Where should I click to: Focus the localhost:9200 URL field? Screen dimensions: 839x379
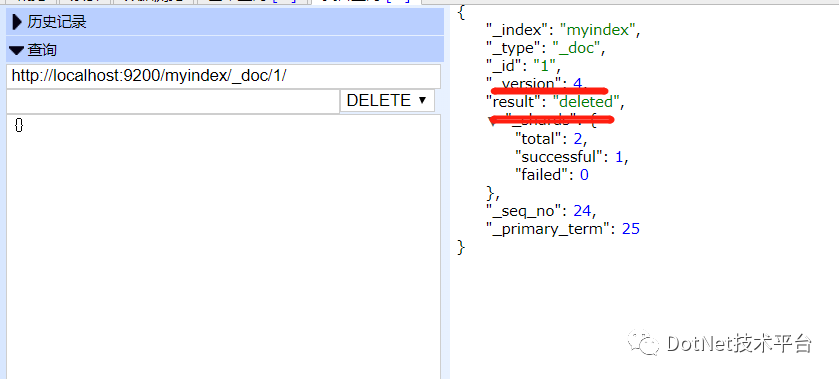224,76
